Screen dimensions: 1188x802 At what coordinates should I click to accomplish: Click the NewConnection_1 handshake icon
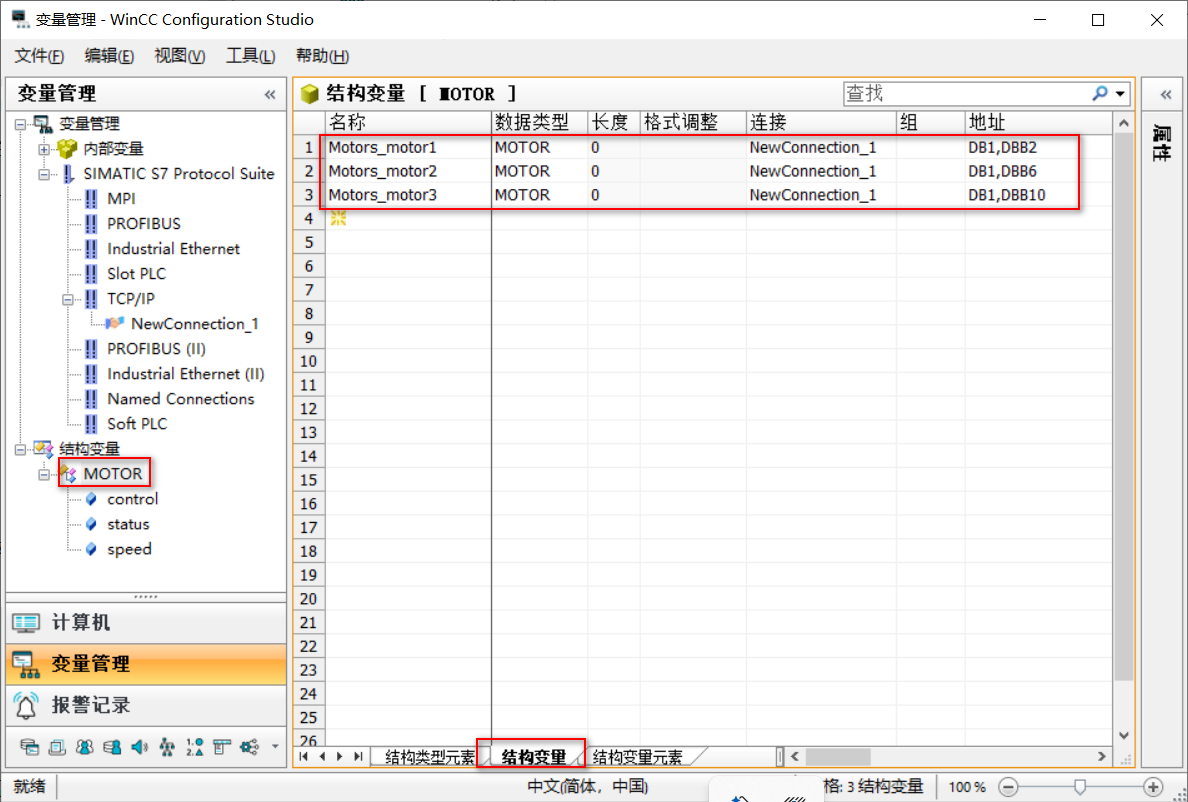pyautogui.click(x=115, y=324)
